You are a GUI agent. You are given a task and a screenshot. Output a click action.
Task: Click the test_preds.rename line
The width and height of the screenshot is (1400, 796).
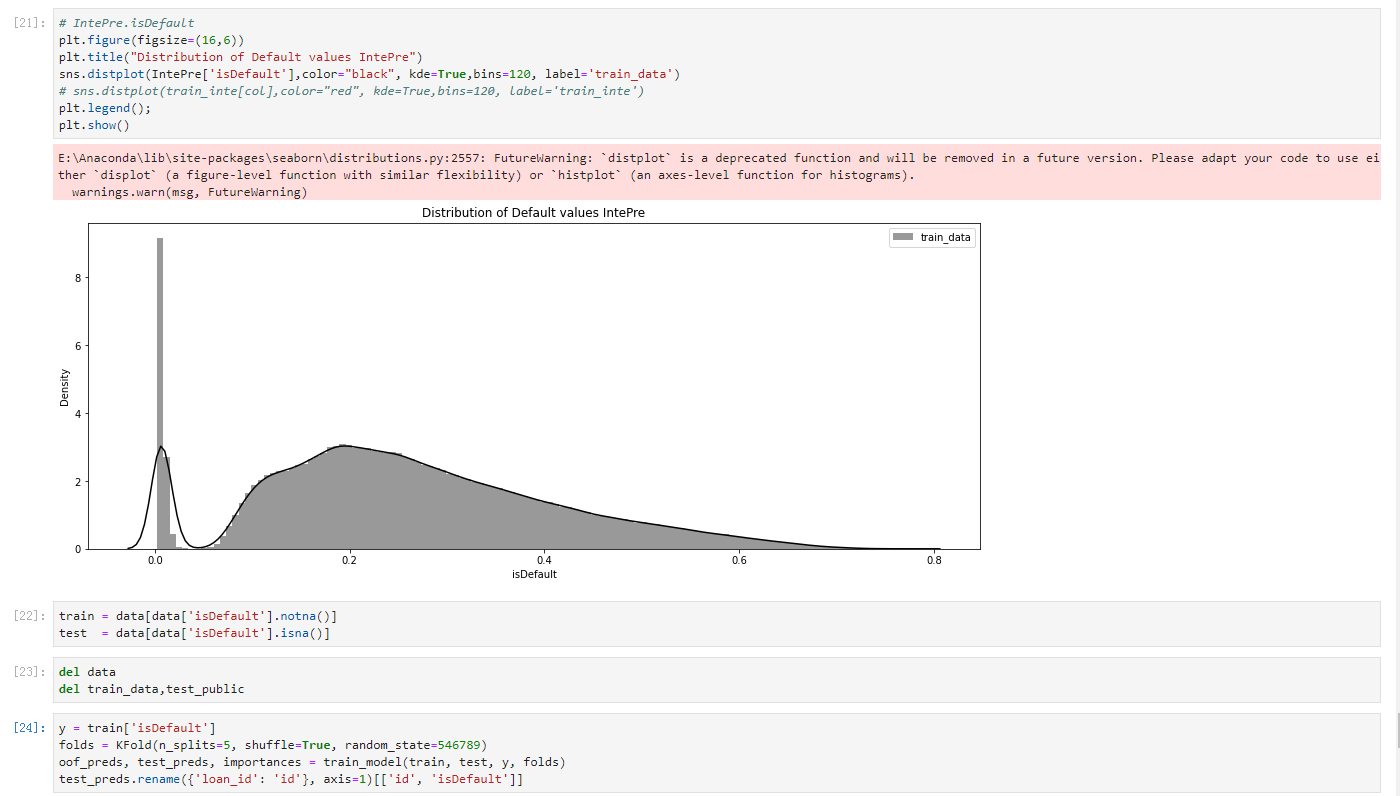click(291, 779)
